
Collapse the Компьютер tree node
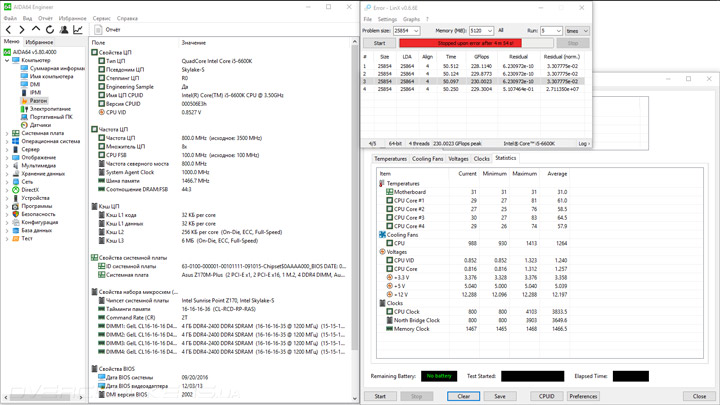point(7,60)
